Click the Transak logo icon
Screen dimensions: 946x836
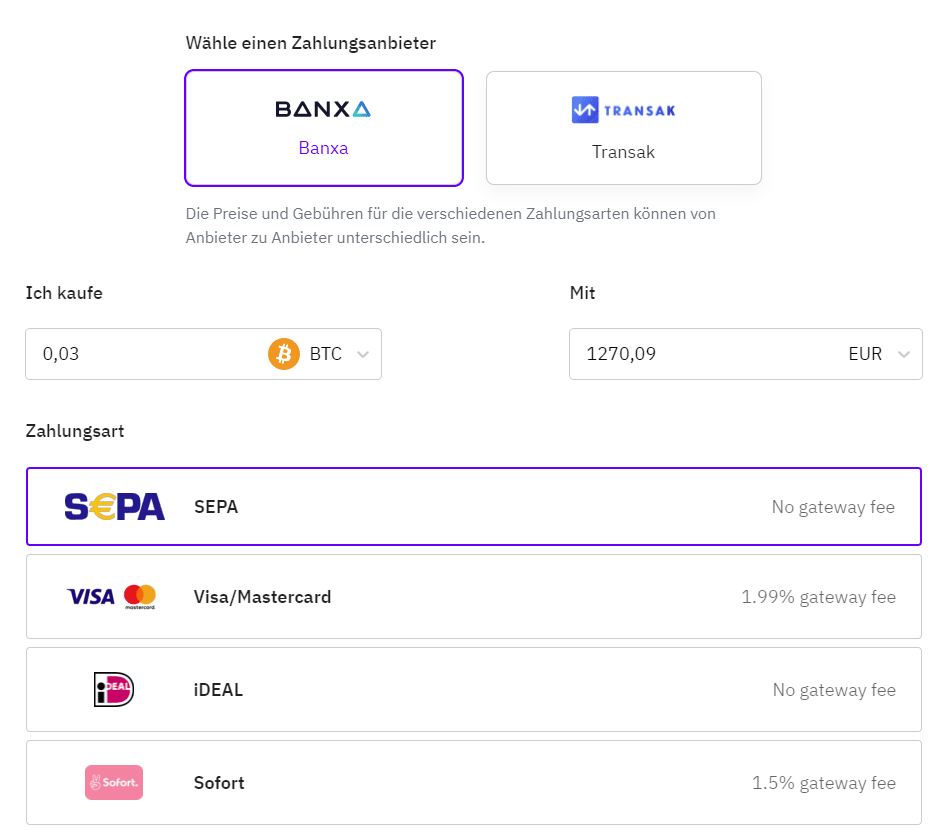[623, 110]
